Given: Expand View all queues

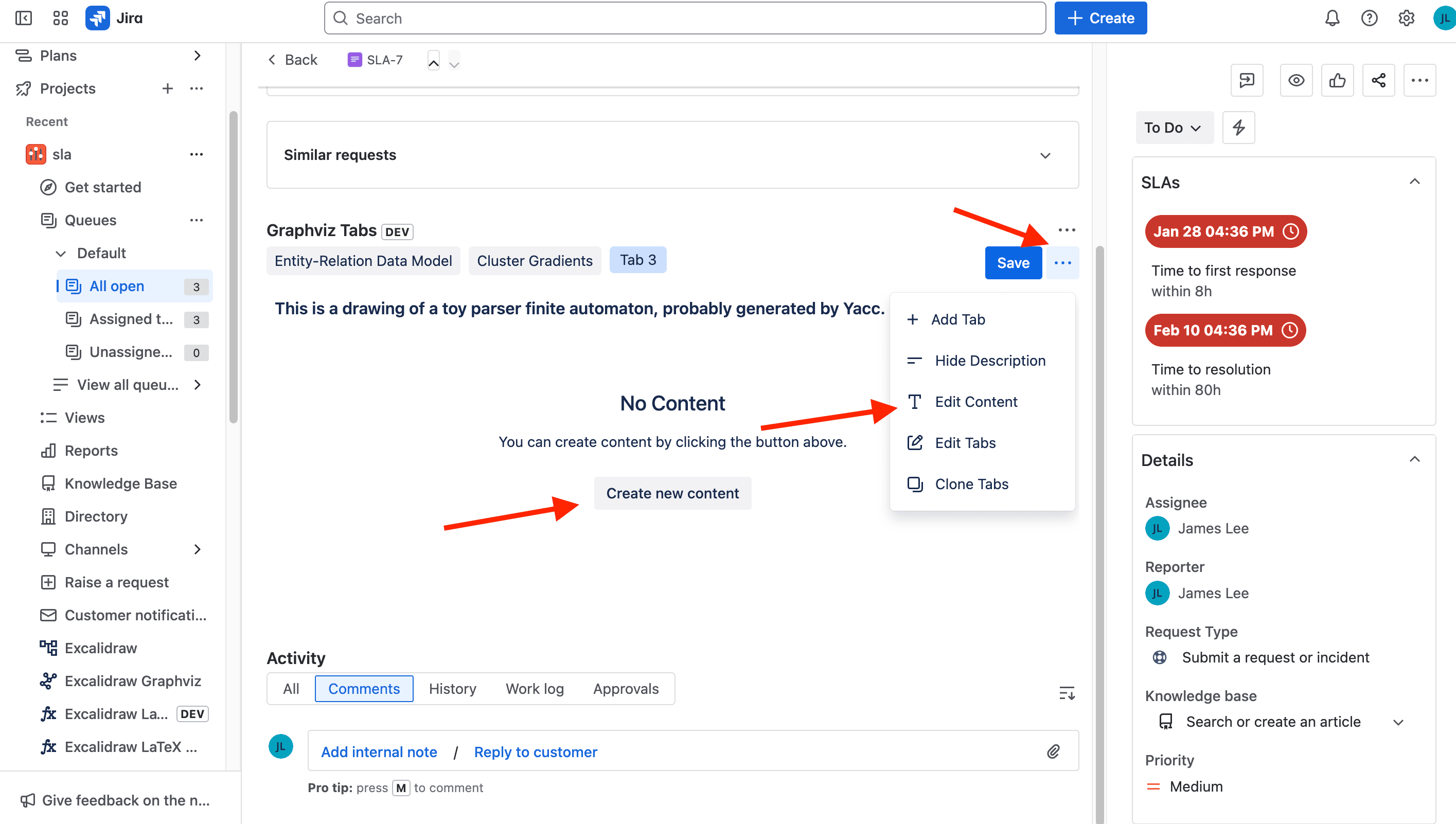Looking at the screenshot, I should (x=197, y=385).
